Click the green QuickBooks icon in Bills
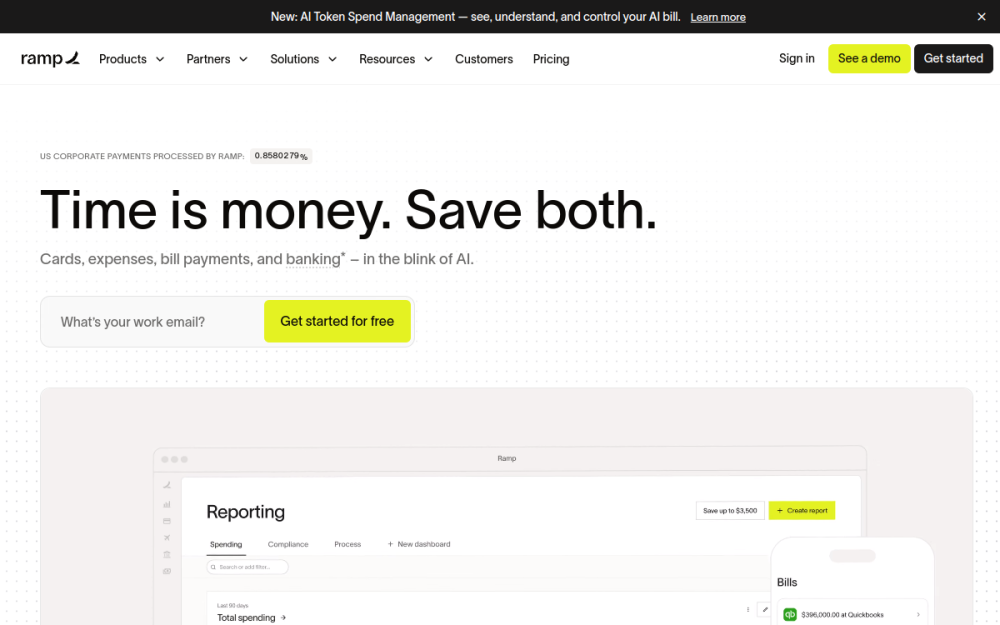The height and width of the screenshot is (625, 1000). point(790,614)
